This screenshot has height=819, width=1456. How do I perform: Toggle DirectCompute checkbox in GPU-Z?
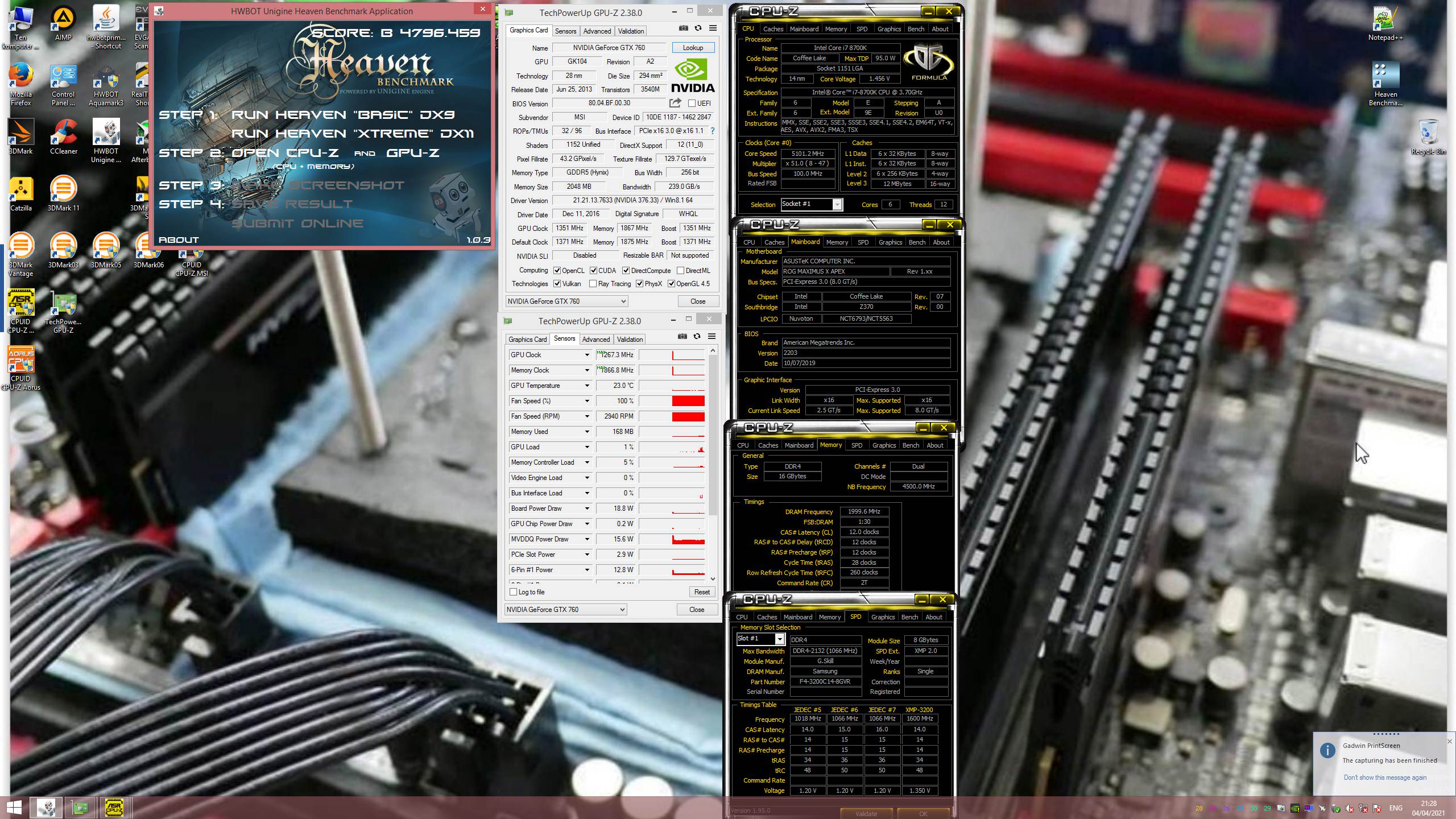coord(626,271)
